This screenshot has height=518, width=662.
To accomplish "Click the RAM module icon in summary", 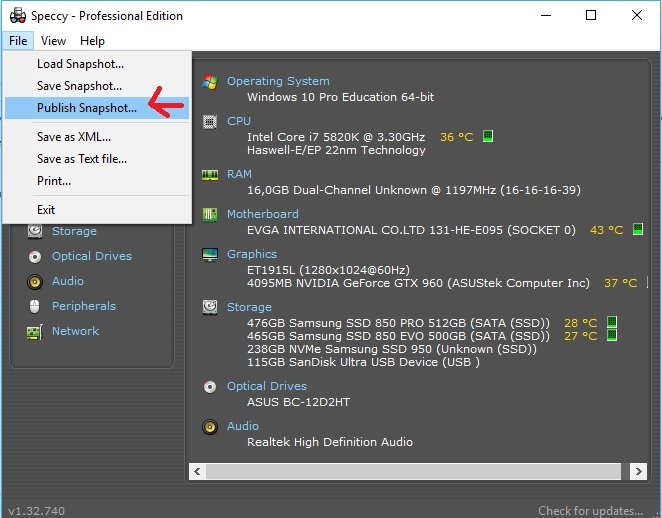I will click(210, 174).
